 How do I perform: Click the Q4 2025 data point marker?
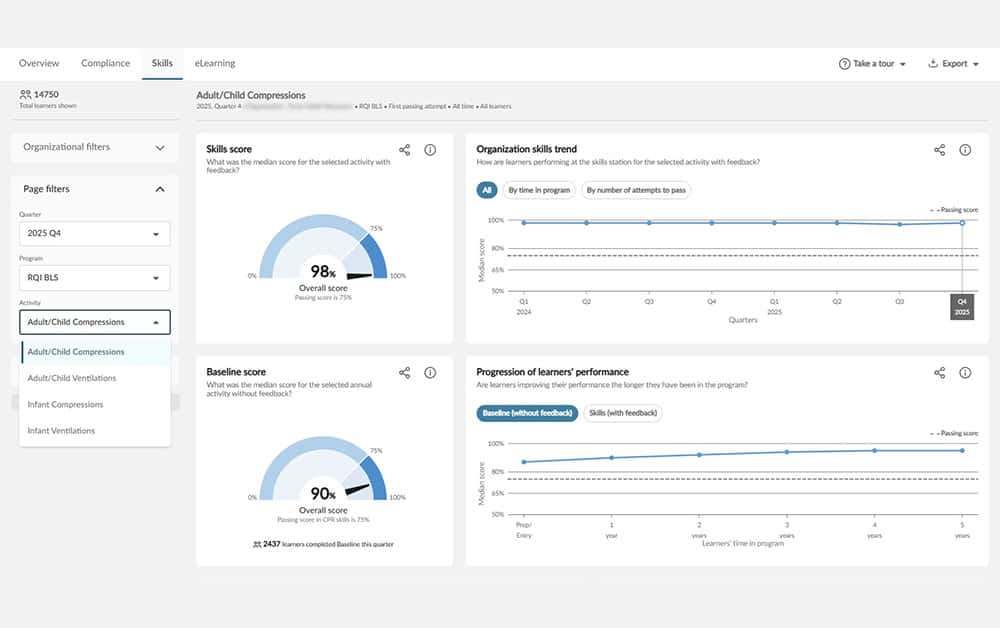pos(962,223)
